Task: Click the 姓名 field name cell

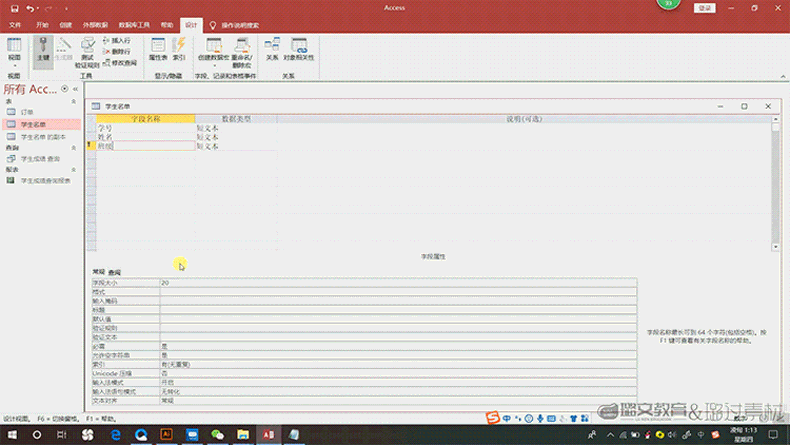Action: [x=146, y=137]
